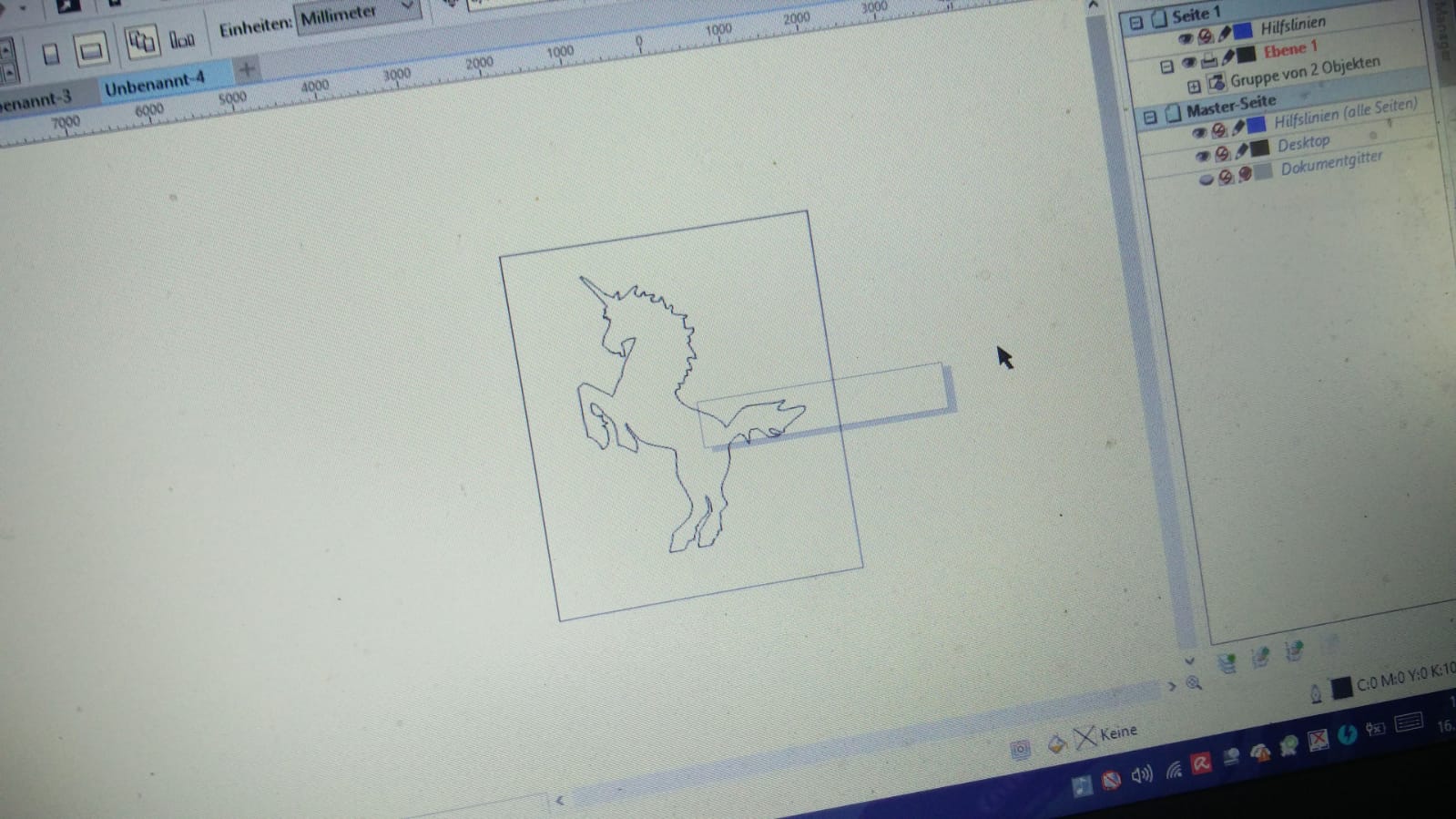The height and width of the screenshot is (819, 1456).
Task: Select the Hilfslinien layer under Seite 1
Action: [1293, 26]
